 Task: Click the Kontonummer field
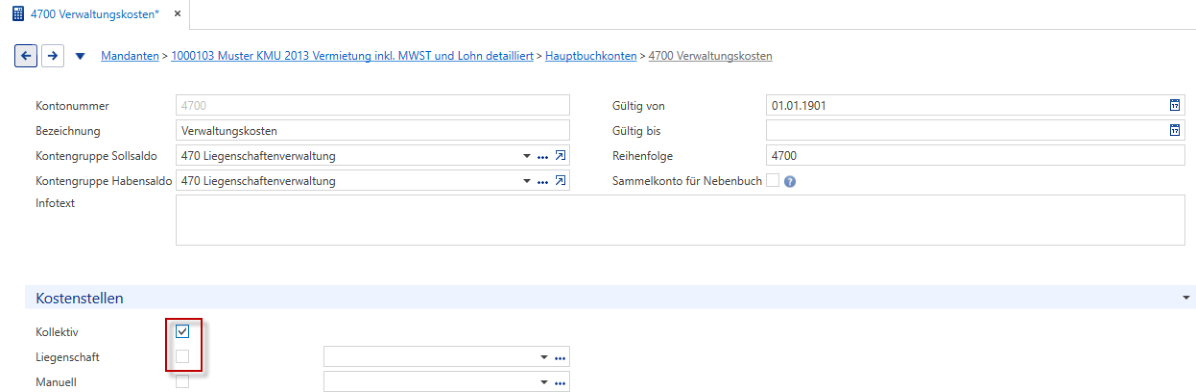coord(373,105)
